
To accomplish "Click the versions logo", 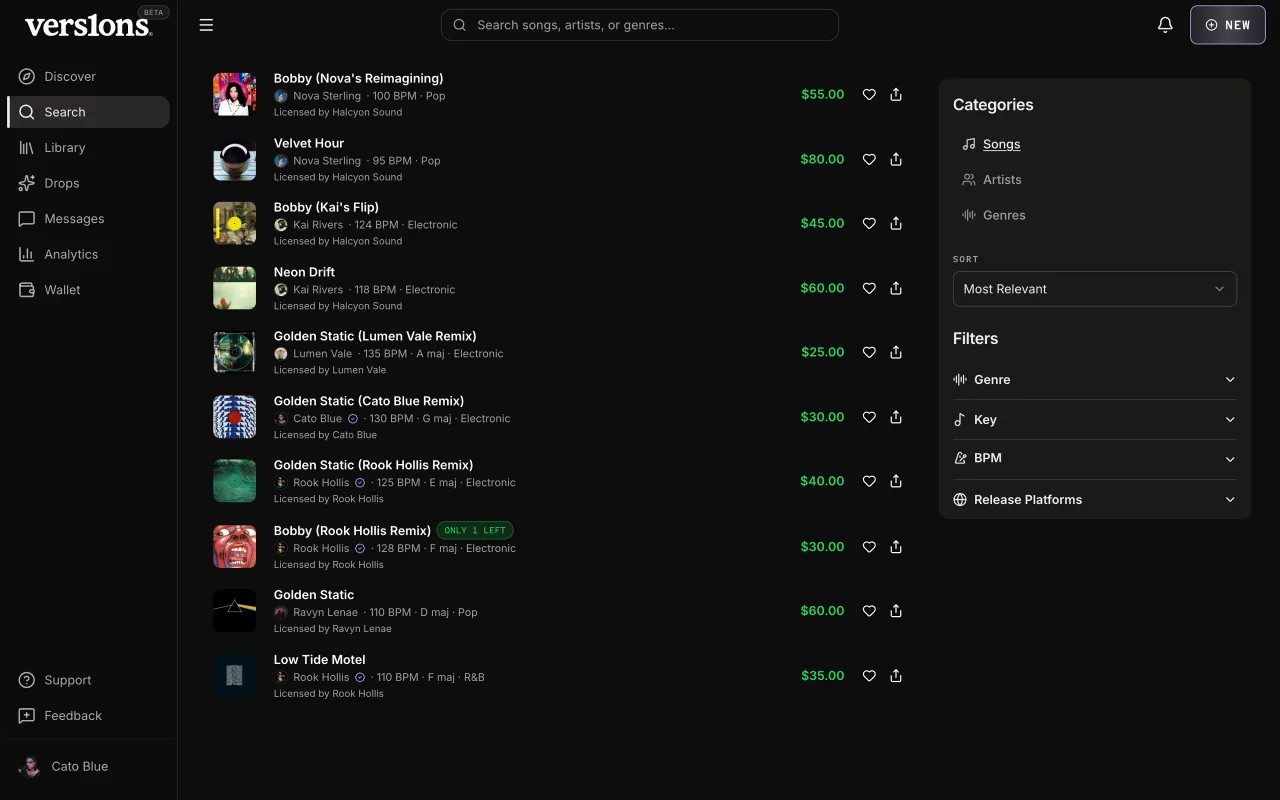I will pyautogui.click(x=88, y=26).
